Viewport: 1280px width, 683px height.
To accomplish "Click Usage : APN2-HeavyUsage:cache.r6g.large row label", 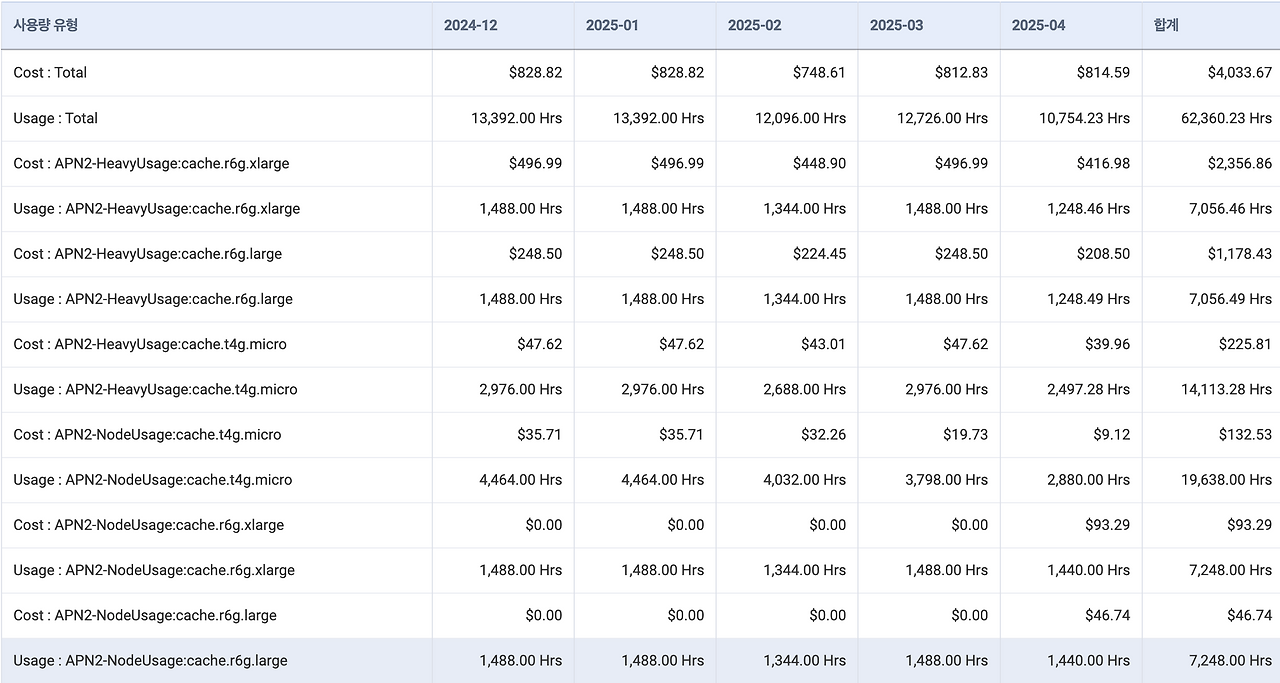I will pyautogui.click(x=153, y=299).
